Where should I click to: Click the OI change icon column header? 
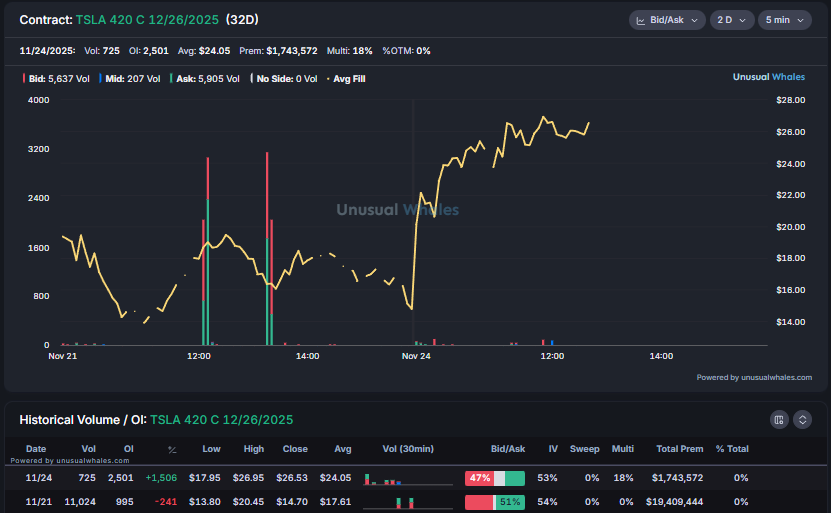(172, 449)
